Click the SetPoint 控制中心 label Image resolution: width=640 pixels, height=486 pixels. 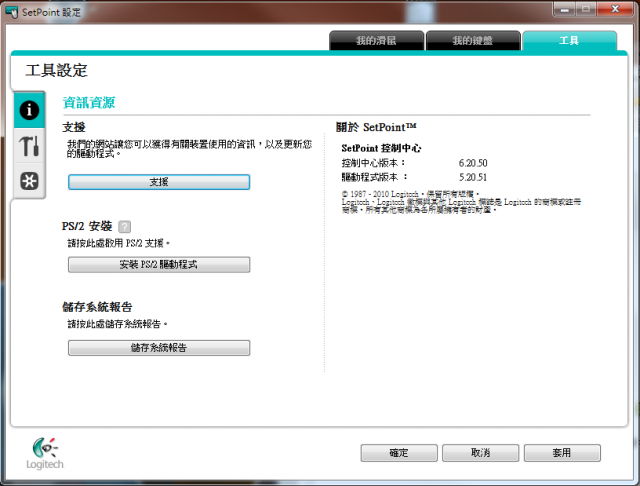coord(381,148)
